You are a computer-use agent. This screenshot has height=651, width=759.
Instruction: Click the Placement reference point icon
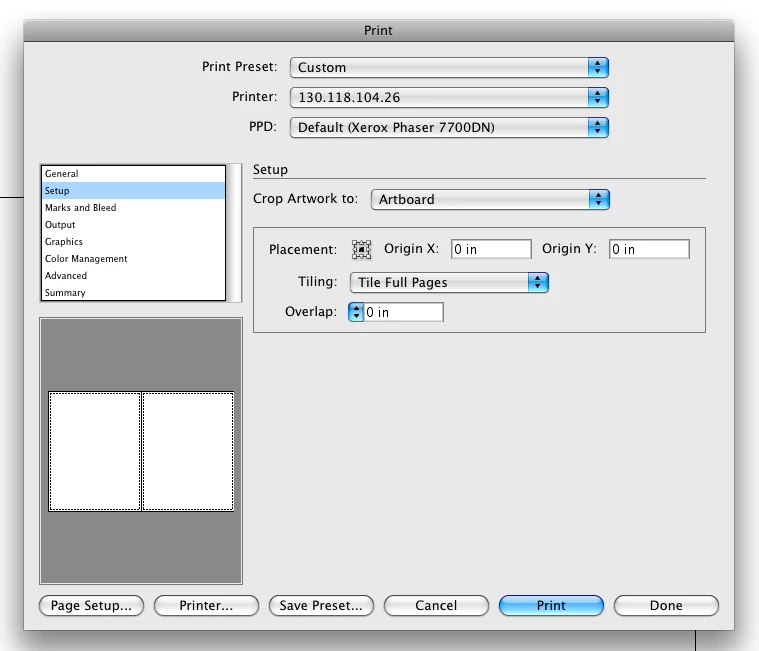click(x=361, y=249)
